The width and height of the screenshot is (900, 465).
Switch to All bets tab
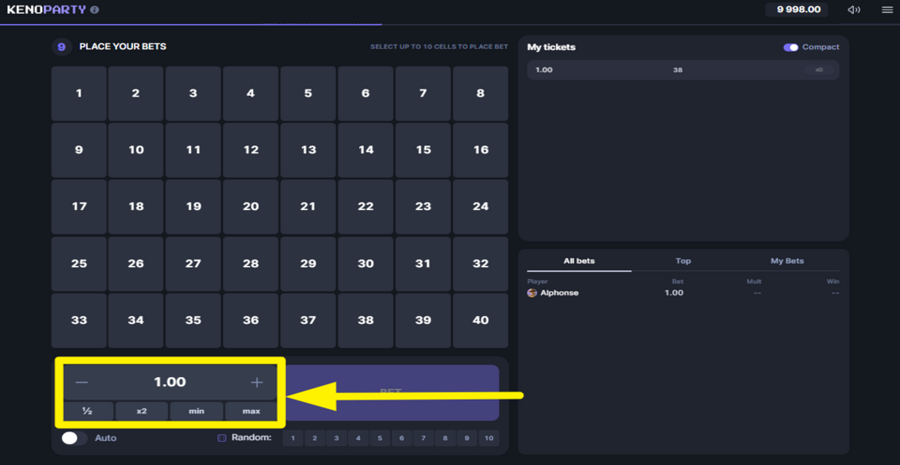tap(579, 261)
